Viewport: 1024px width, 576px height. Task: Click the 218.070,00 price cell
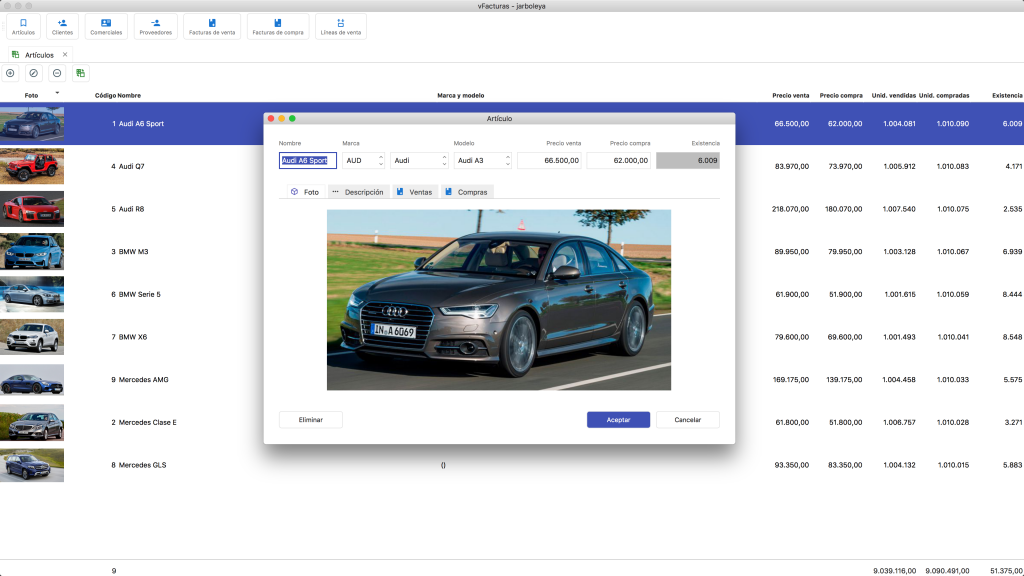tap(790, 209)
